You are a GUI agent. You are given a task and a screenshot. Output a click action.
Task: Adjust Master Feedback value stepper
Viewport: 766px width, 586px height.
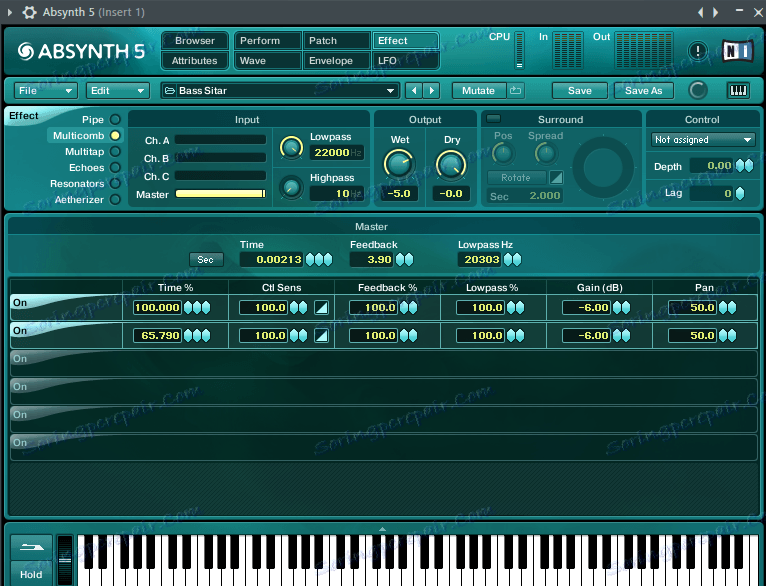[x=404, y=259]
